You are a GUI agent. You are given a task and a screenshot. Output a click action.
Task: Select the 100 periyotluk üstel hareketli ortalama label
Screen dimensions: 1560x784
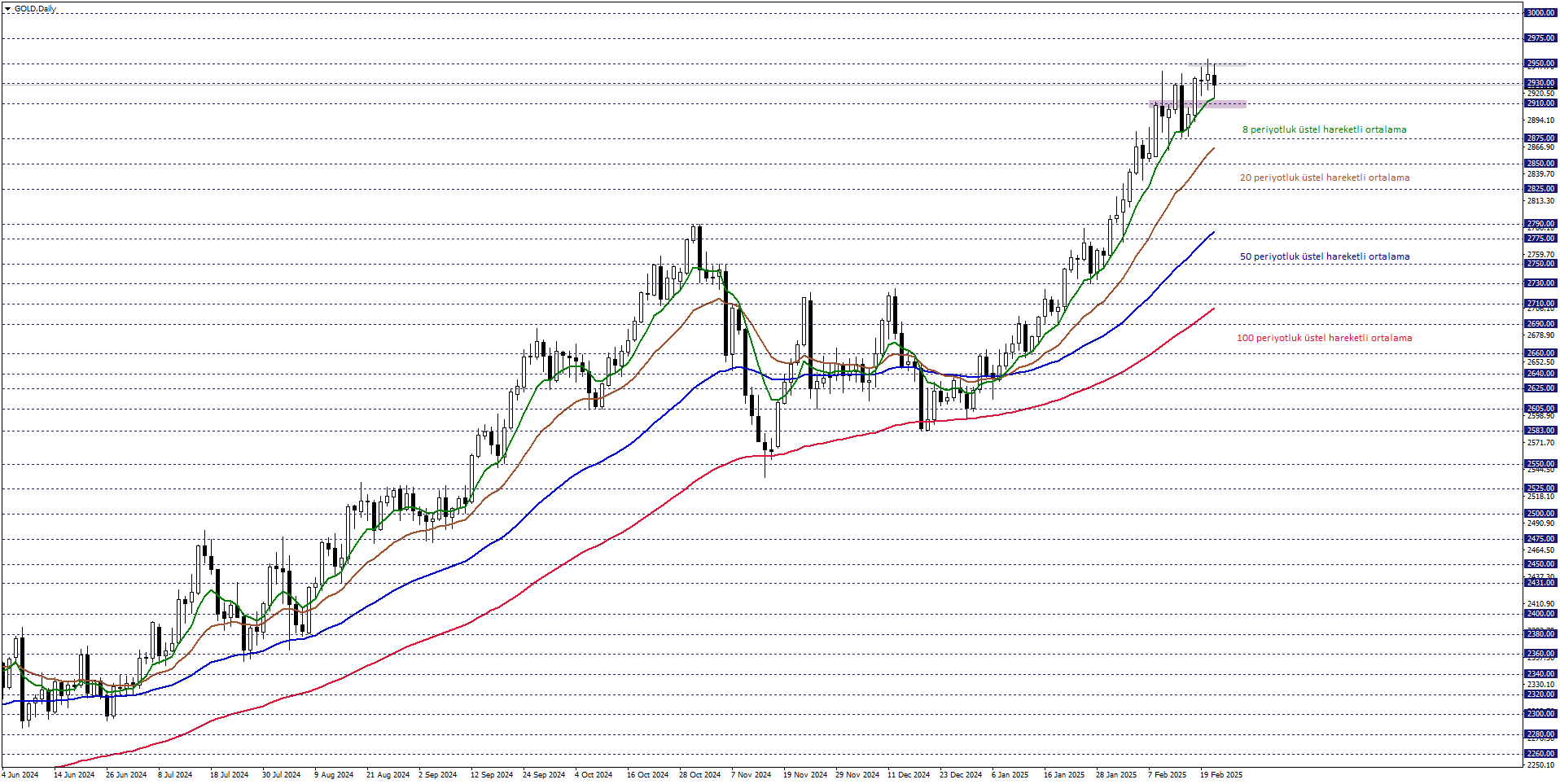tap(1324, 338)
